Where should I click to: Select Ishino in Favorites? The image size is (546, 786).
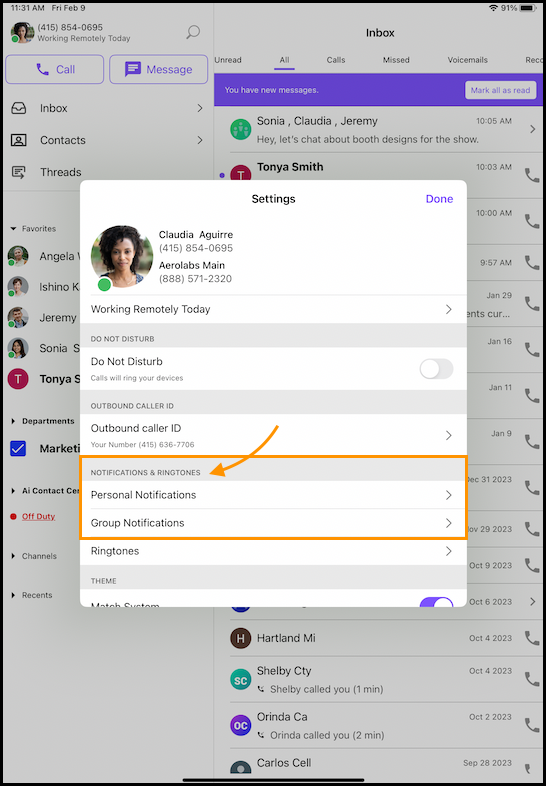point(43,287)
